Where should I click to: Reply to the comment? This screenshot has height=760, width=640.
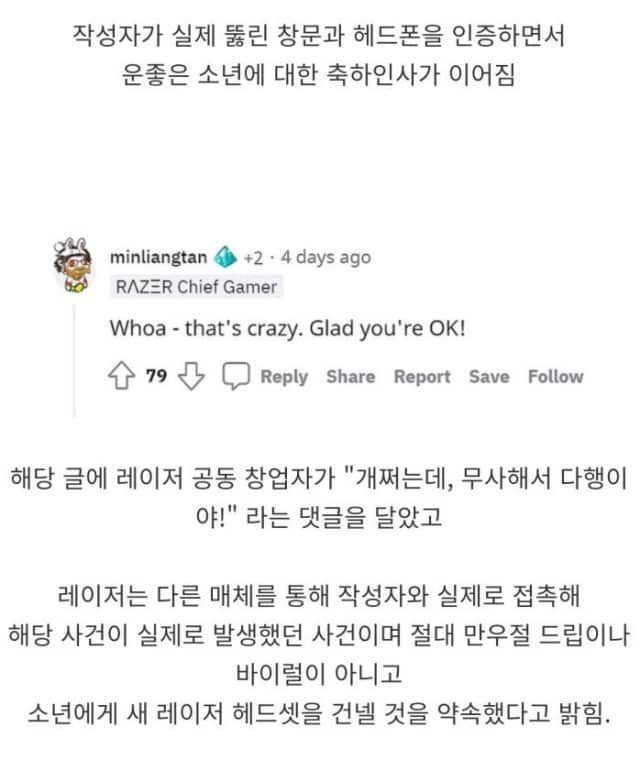(x=284, y=377)
